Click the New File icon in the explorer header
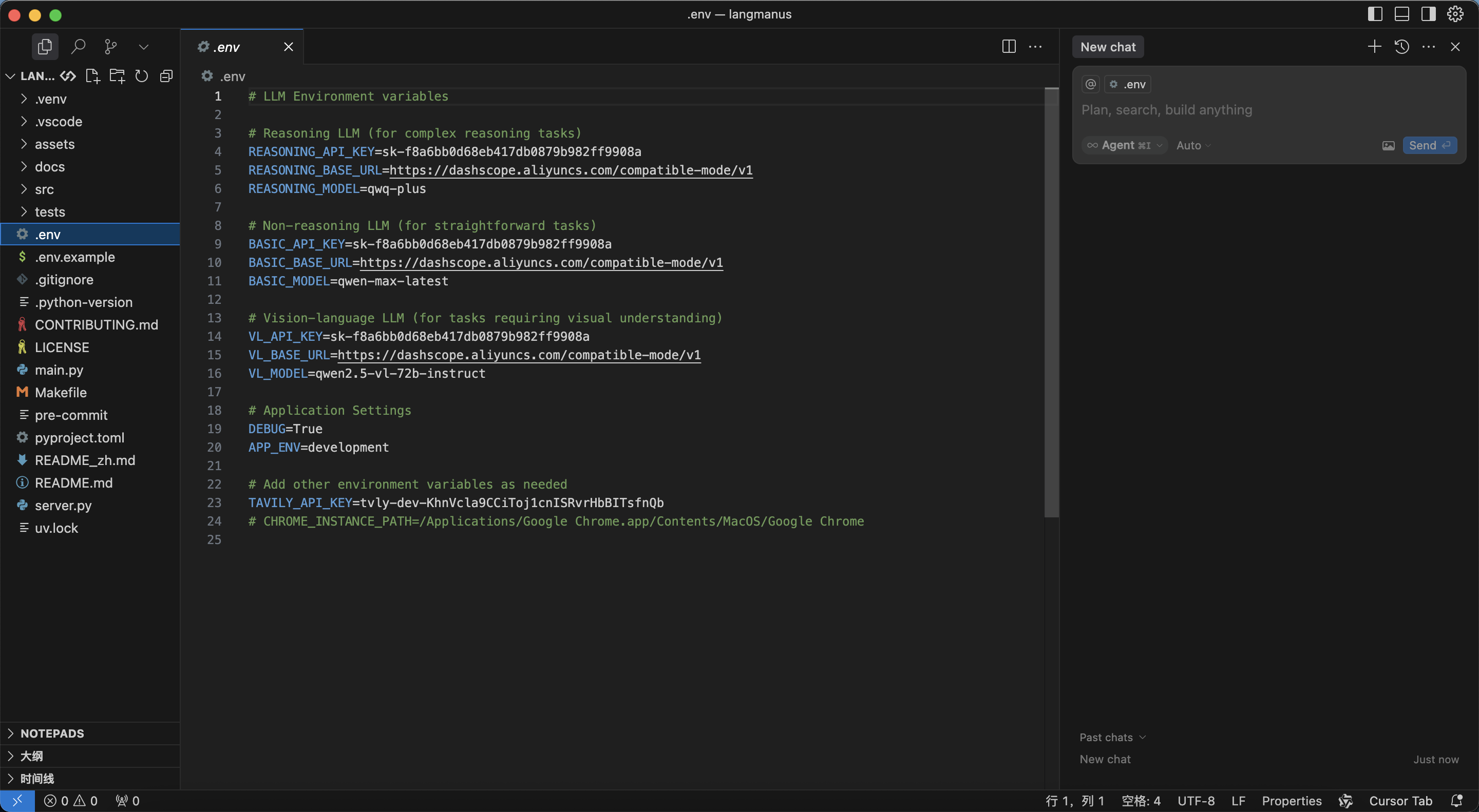1479x812 pixels. [92, 76]
